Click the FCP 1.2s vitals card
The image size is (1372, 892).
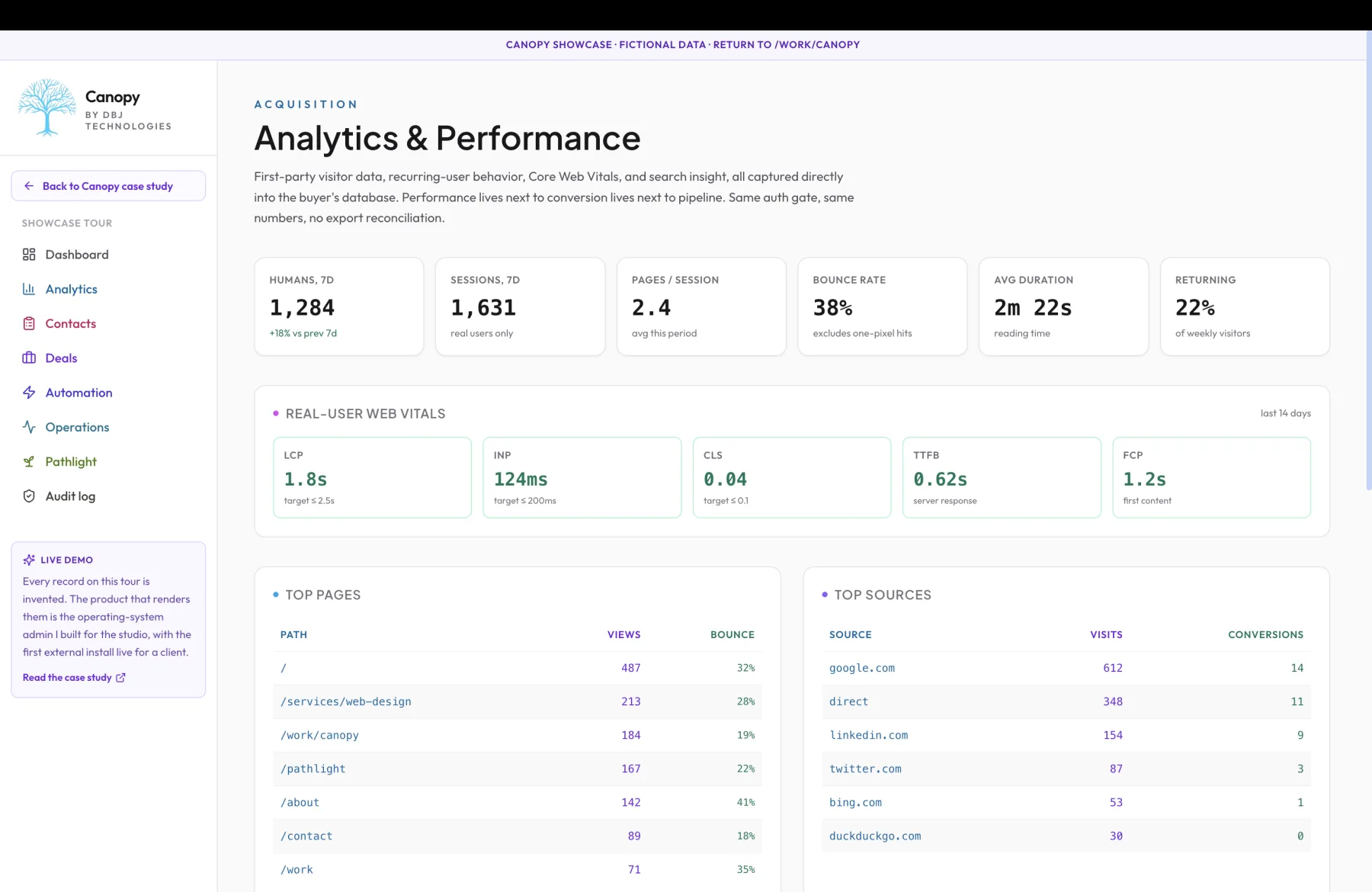pos(1211,477)
